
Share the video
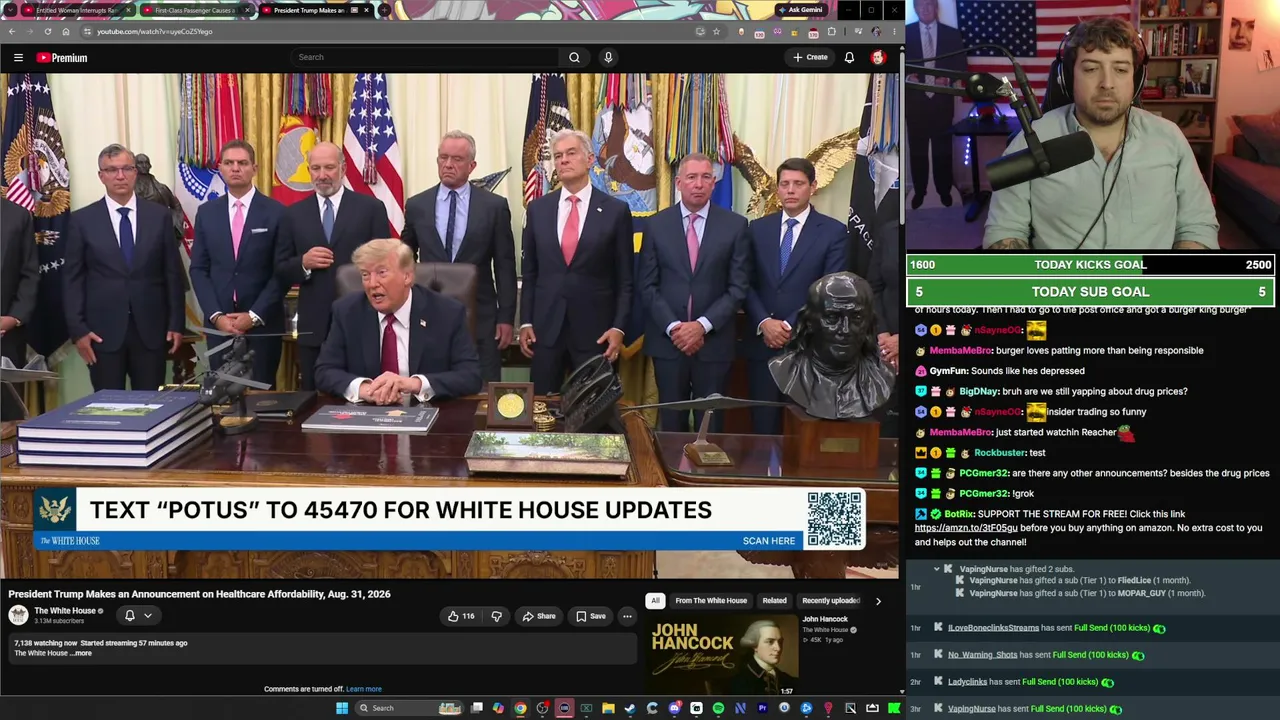click(538, 616)
